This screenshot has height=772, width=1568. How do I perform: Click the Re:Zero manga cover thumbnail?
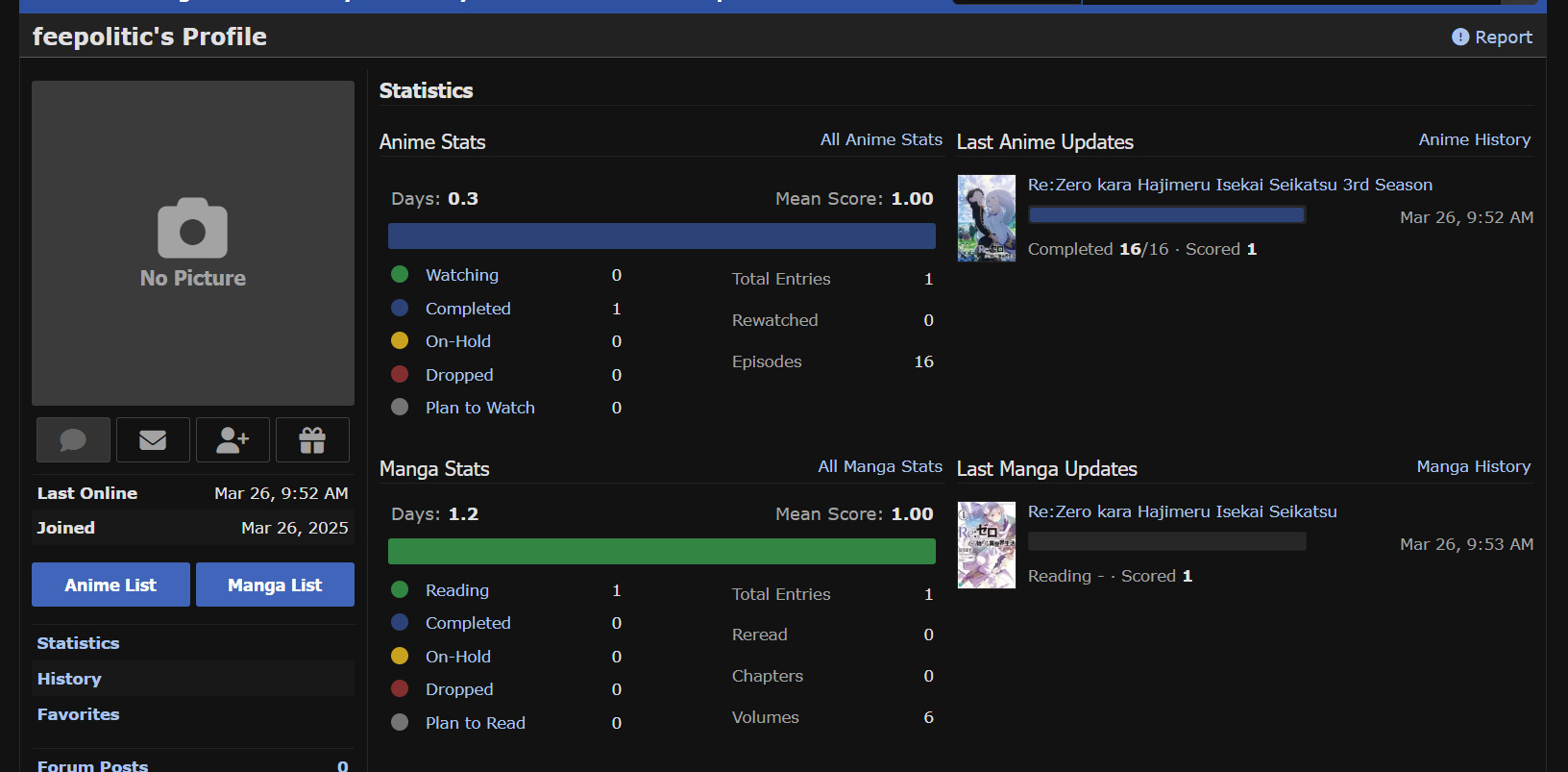987,545
